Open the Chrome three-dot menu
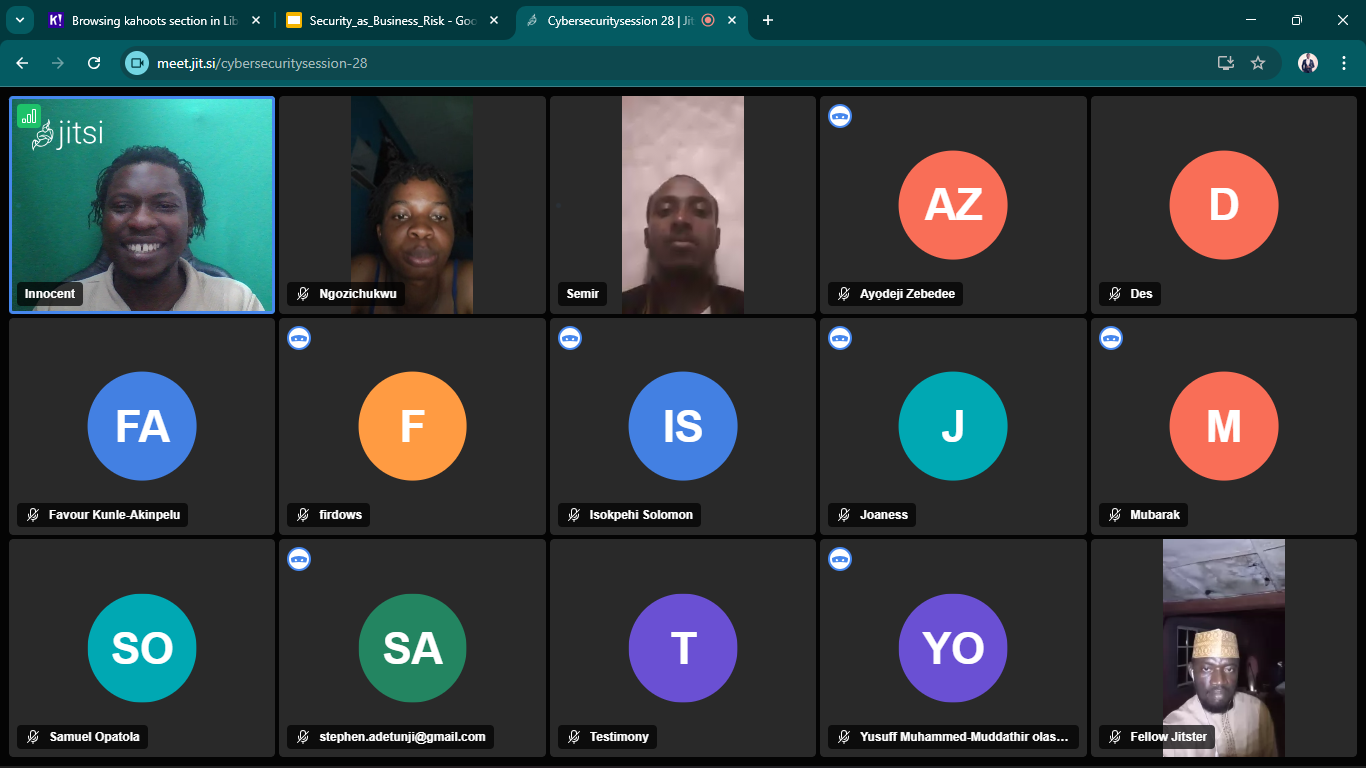This screenshot has height=768, width=1366. 1344,63
